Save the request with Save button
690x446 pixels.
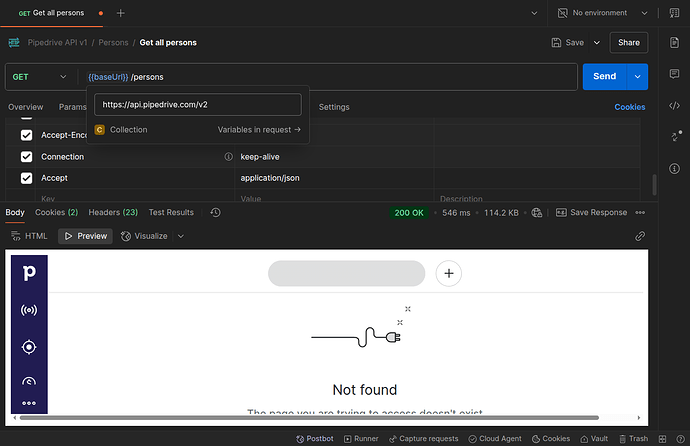point(568,43)
